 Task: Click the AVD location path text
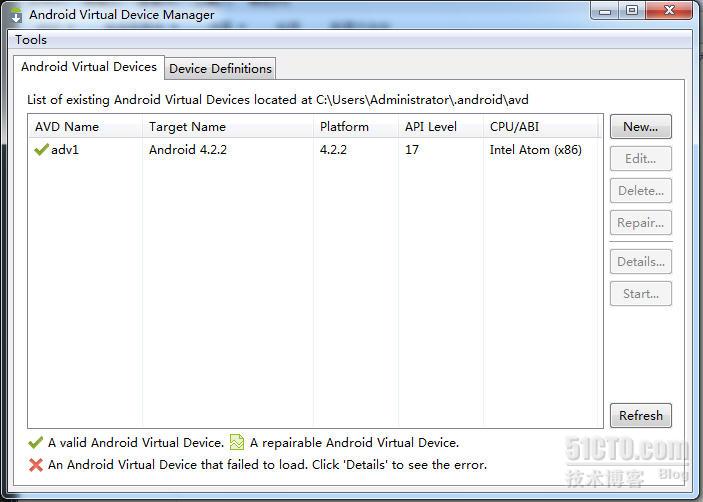tap(422, 100)
